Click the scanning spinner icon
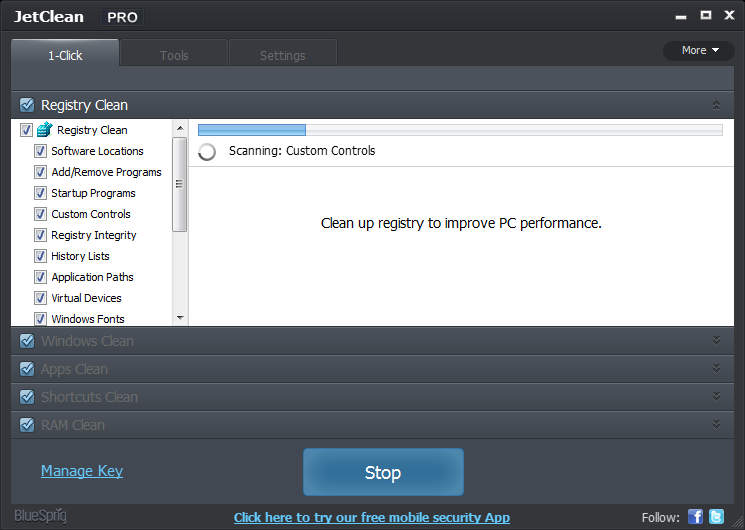The height and width of the screenshot is (530, 745). tap(208, 151)
